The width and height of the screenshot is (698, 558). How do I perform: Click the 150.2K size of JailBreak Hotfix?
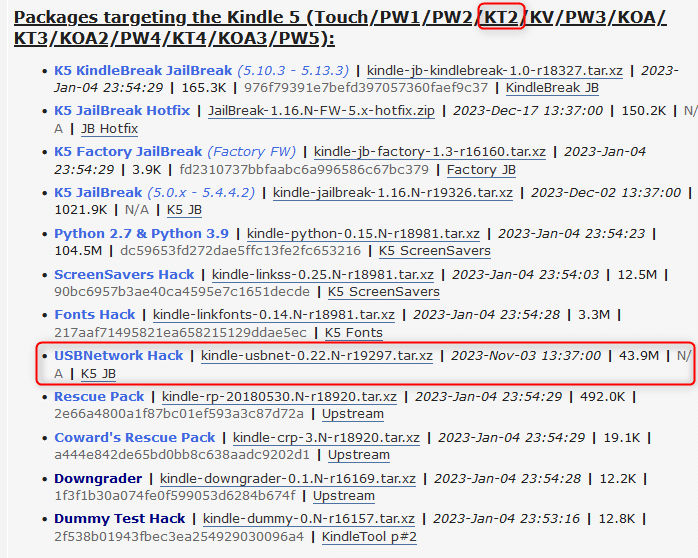click(644, 110)
